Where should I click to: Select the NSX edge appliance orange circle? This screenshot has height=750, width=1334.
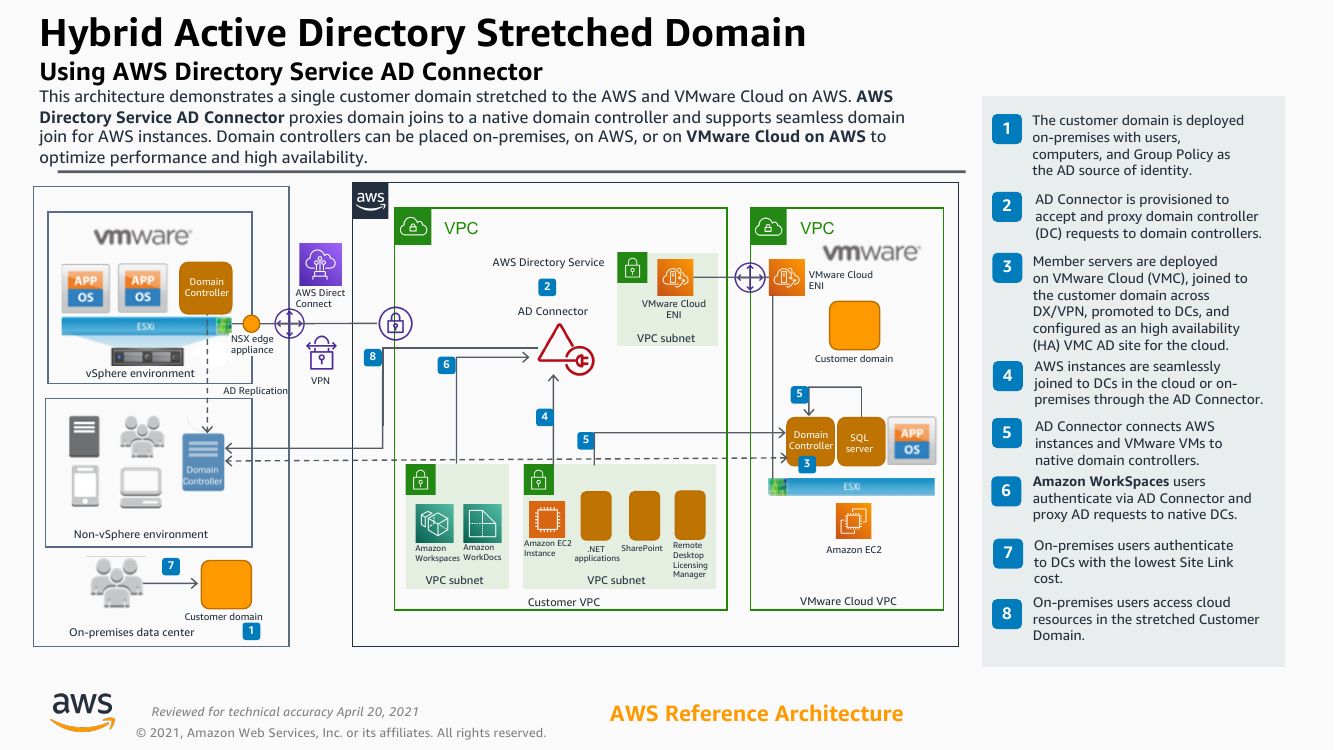[252, 324]
